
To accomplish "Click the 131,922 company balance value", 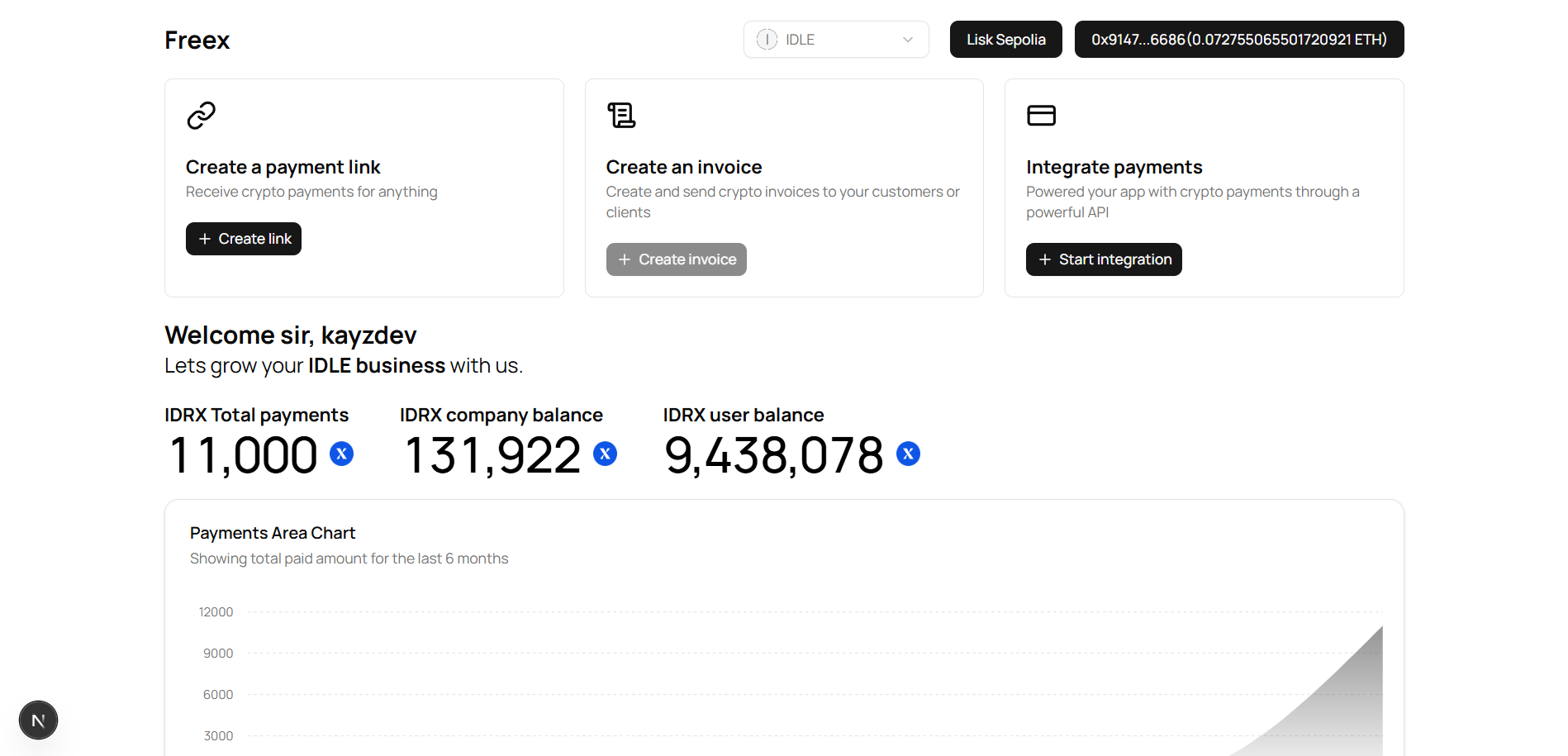I will click(x=493, y=455).
